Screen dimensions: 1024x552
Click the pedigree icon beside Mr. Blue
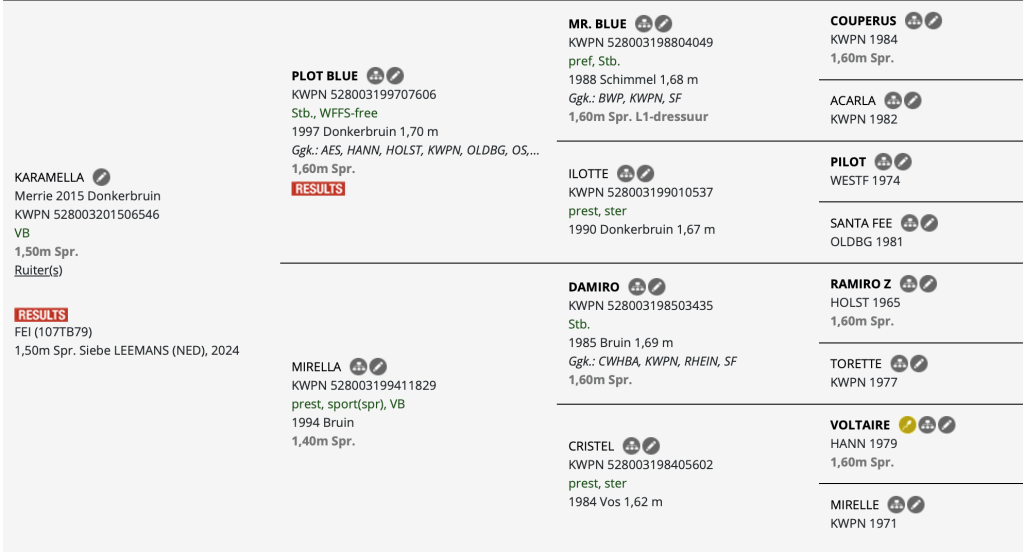[644, 24]
